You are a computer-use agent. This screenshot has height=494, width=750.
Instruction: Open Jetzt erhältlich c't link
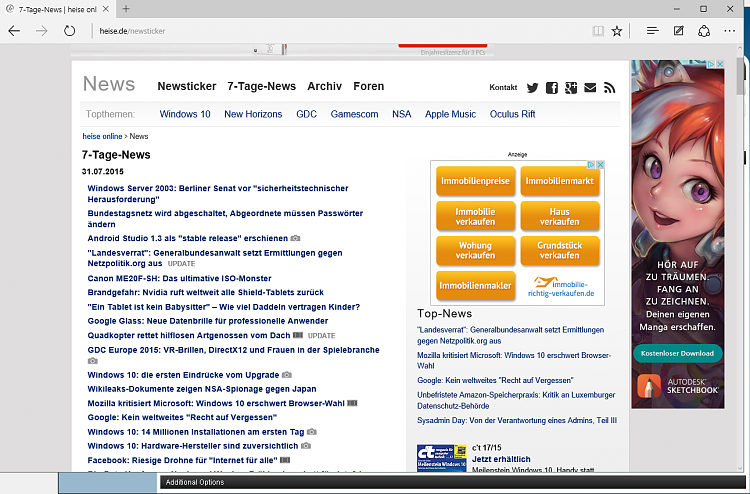coord(501,459)
